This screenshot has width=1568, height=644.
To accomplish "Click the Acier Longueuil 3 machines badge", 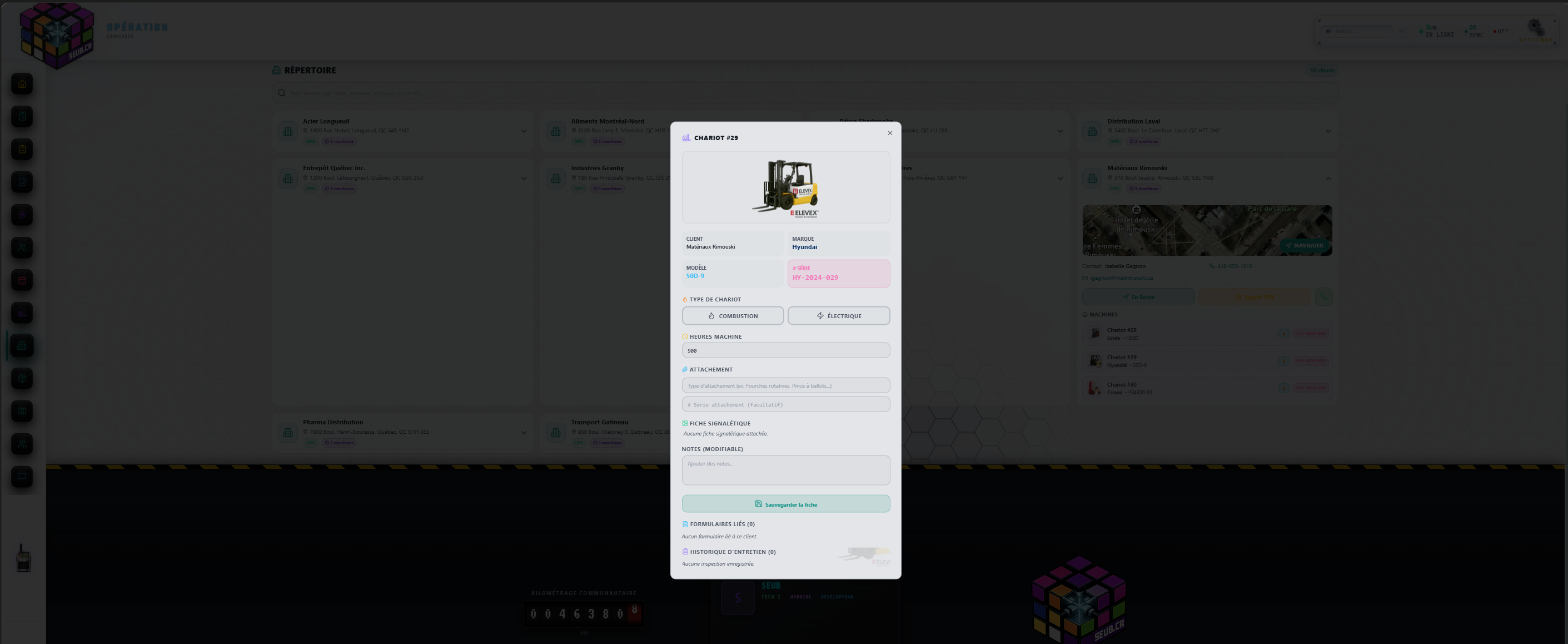I will coord(339,141).
